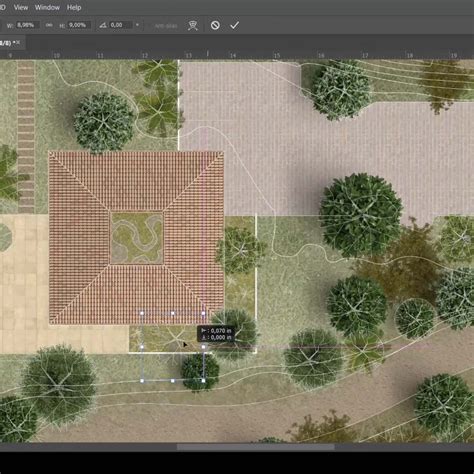Open the interpolation Anti-alias option
Viewport: 474px width, 474px height.
coord(166,25)
